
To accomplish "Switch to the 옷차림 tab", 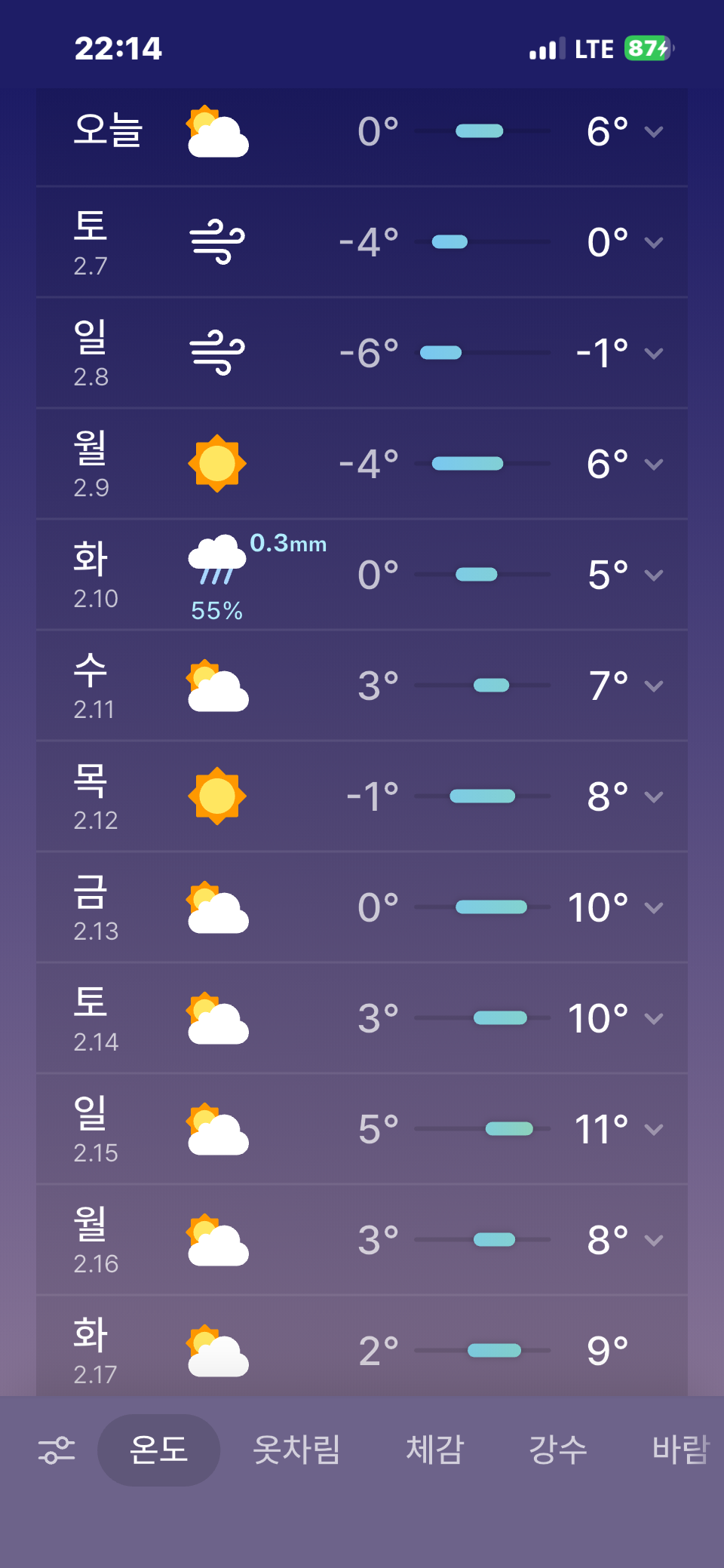I will 296,1450.
